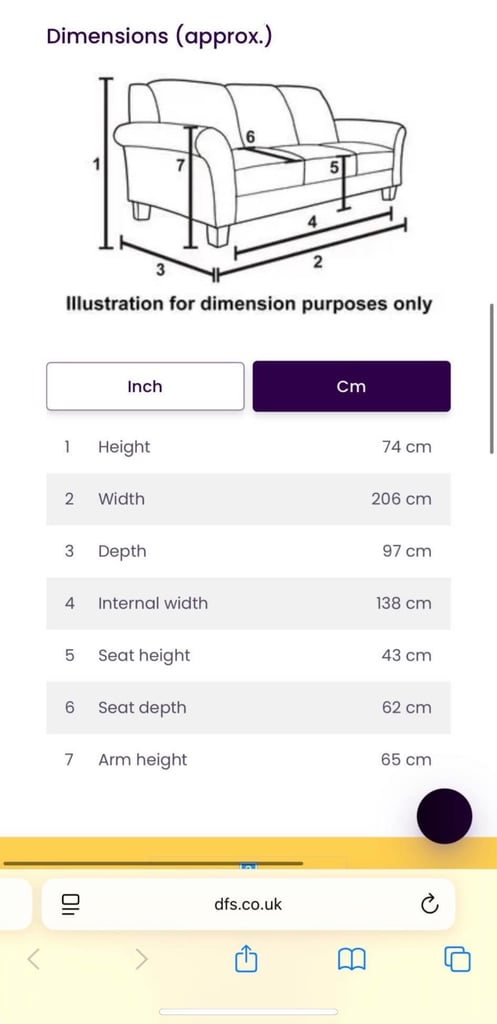
Task: Select the Internal width 138 cm row
Action: click(x=248, y=603)
